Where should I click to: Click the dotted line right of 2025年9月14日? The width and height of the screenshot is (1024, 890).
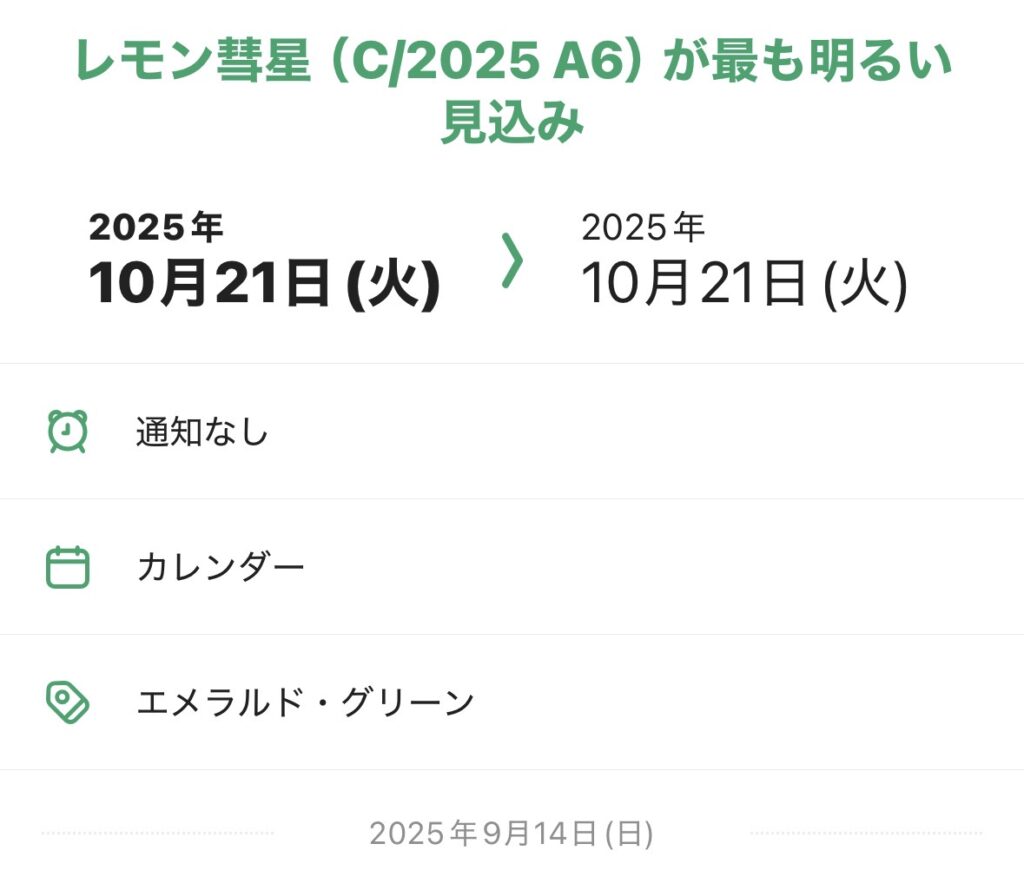point(866,833)
